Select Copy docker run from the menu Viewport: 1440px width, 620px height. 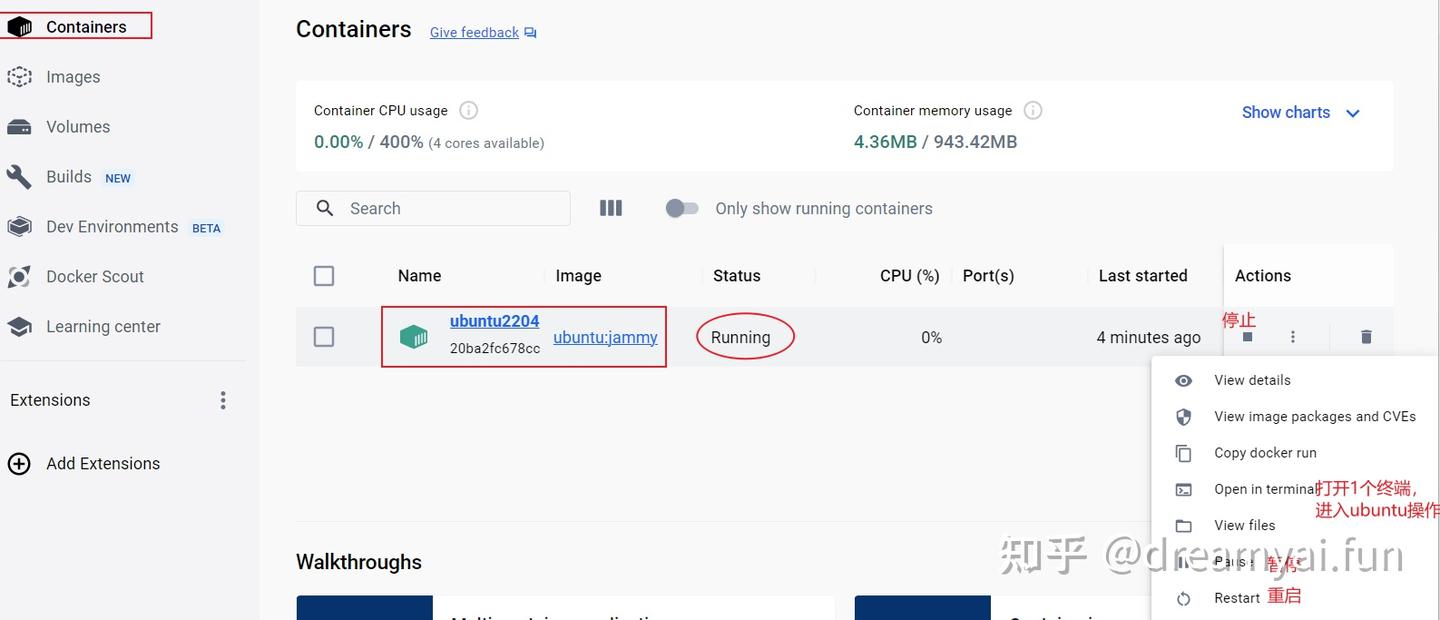[1265, 453]
